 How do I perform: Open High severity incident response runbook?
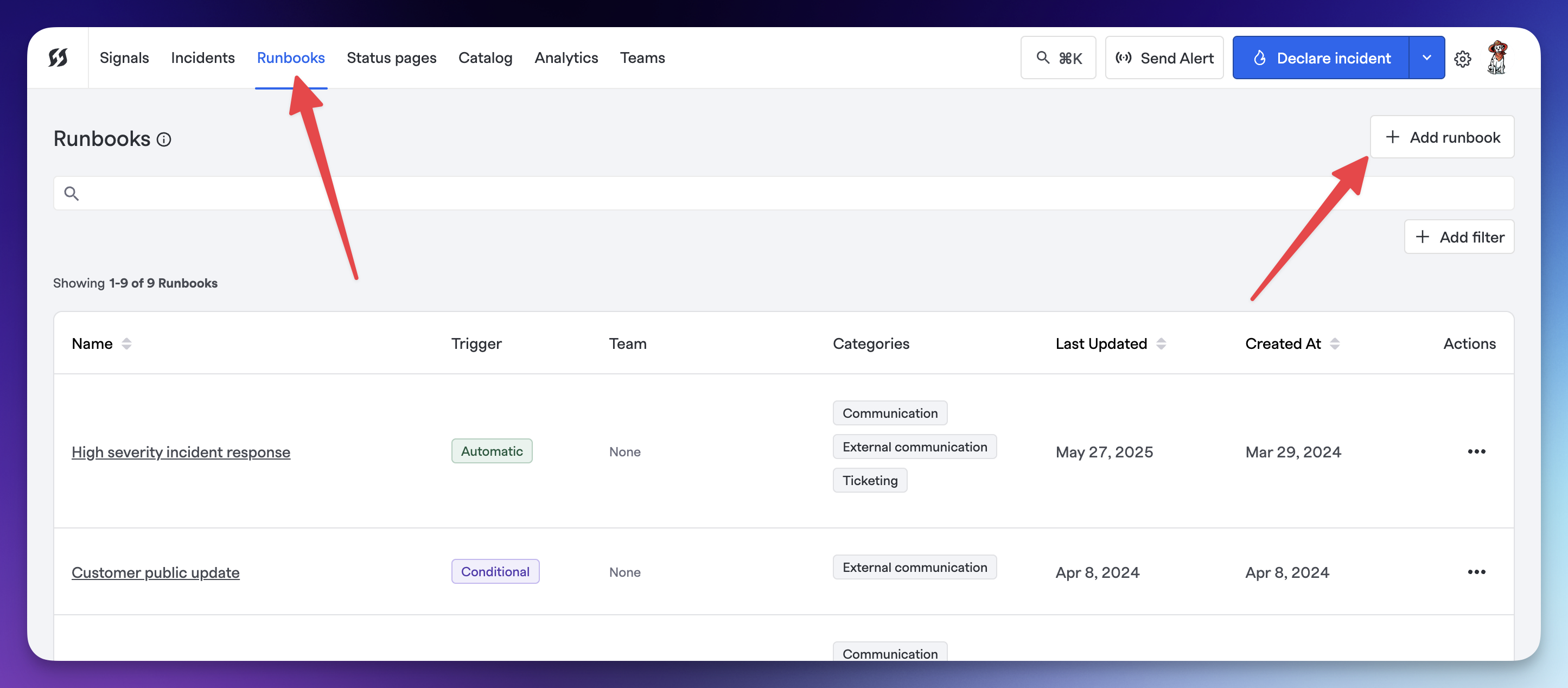[x=181, y=452]
